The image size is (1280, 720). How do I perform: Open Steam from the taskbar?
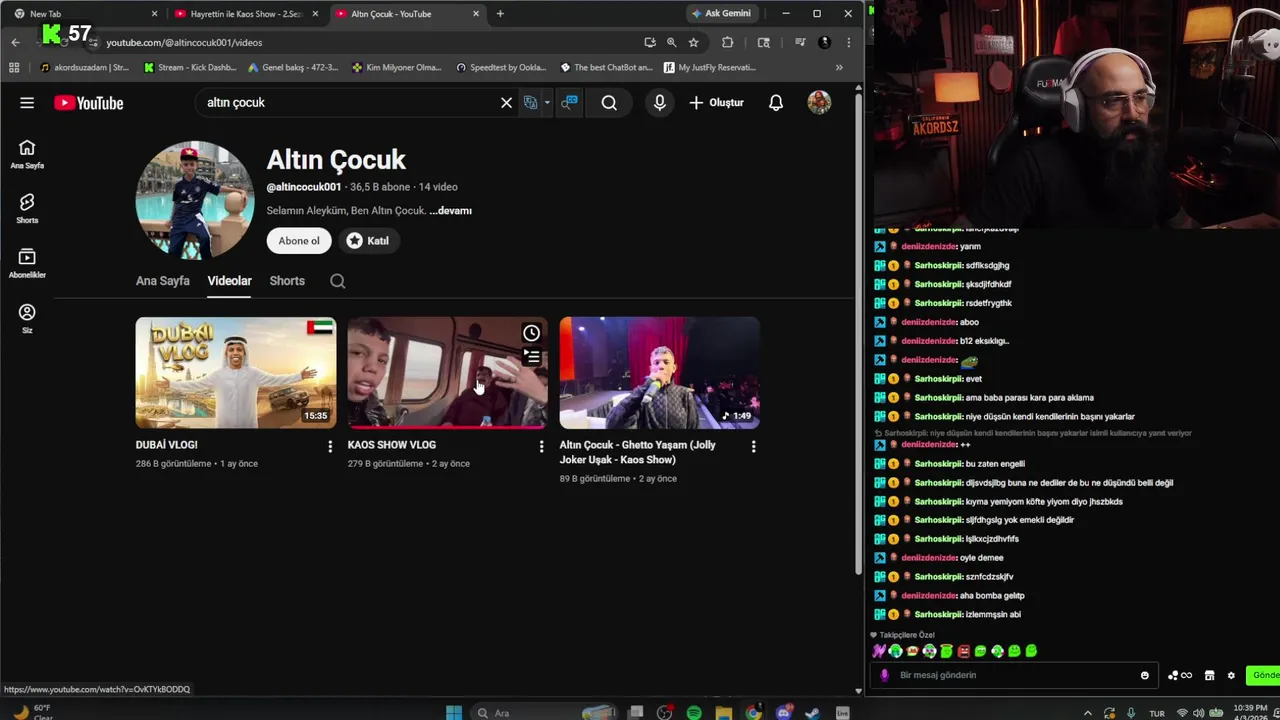point(813,713)
